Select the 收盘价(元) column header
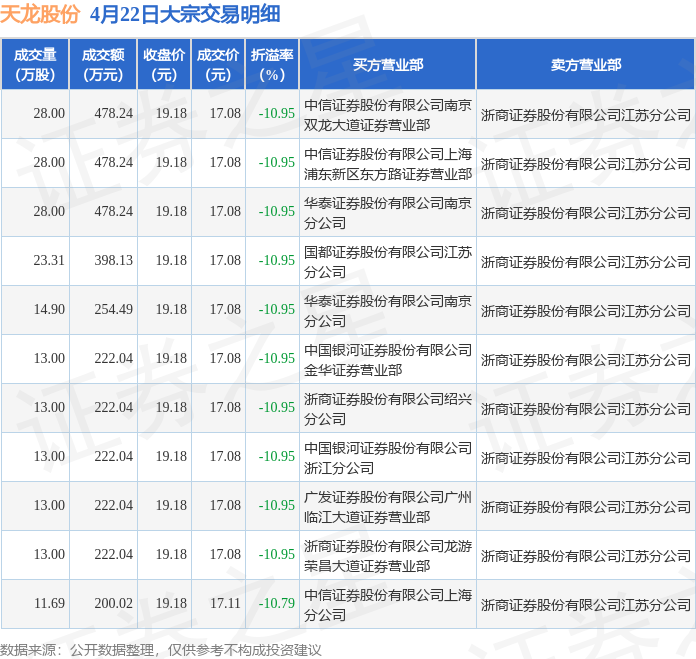 (x=164, y=65)
